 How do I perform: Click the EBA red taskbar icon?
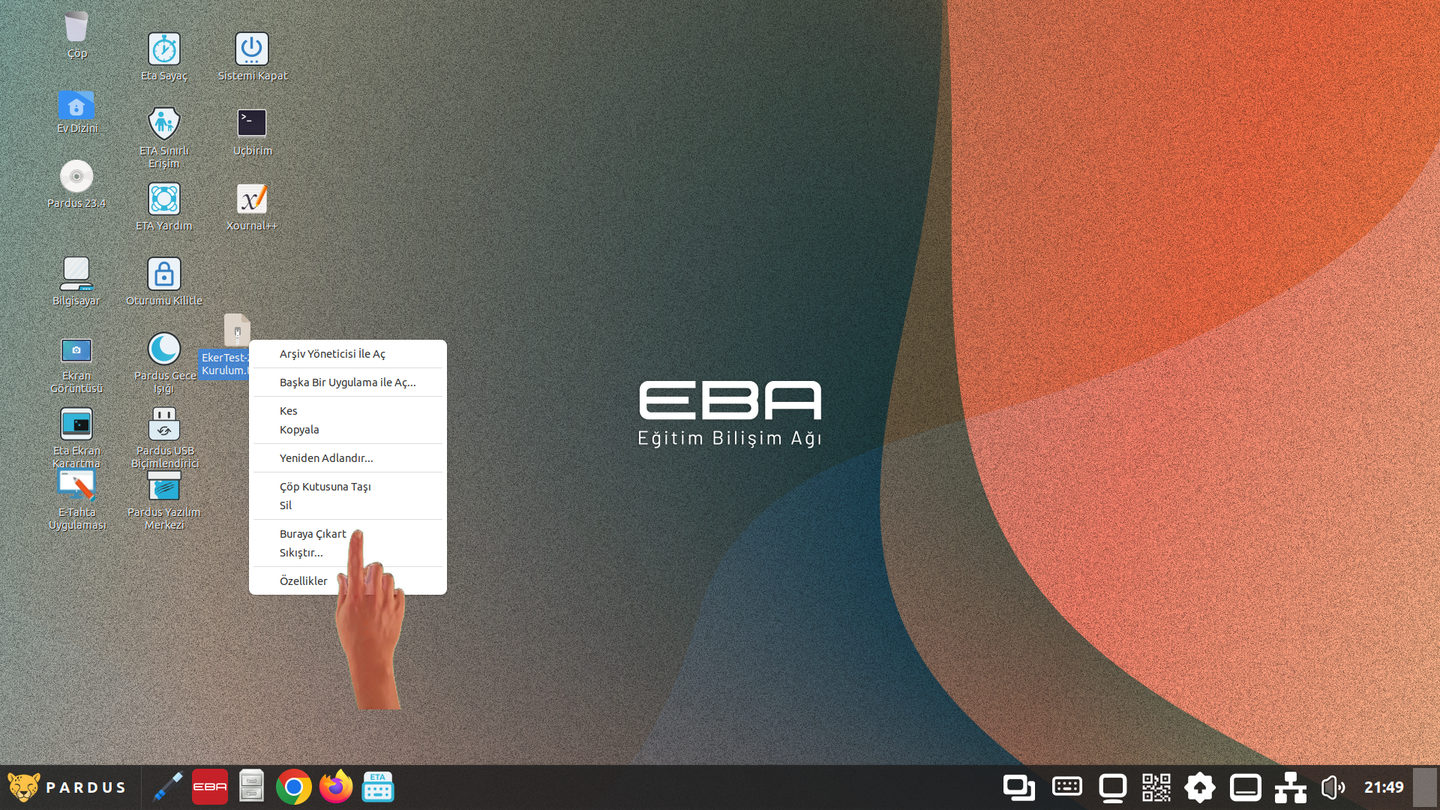pos(210,787)
